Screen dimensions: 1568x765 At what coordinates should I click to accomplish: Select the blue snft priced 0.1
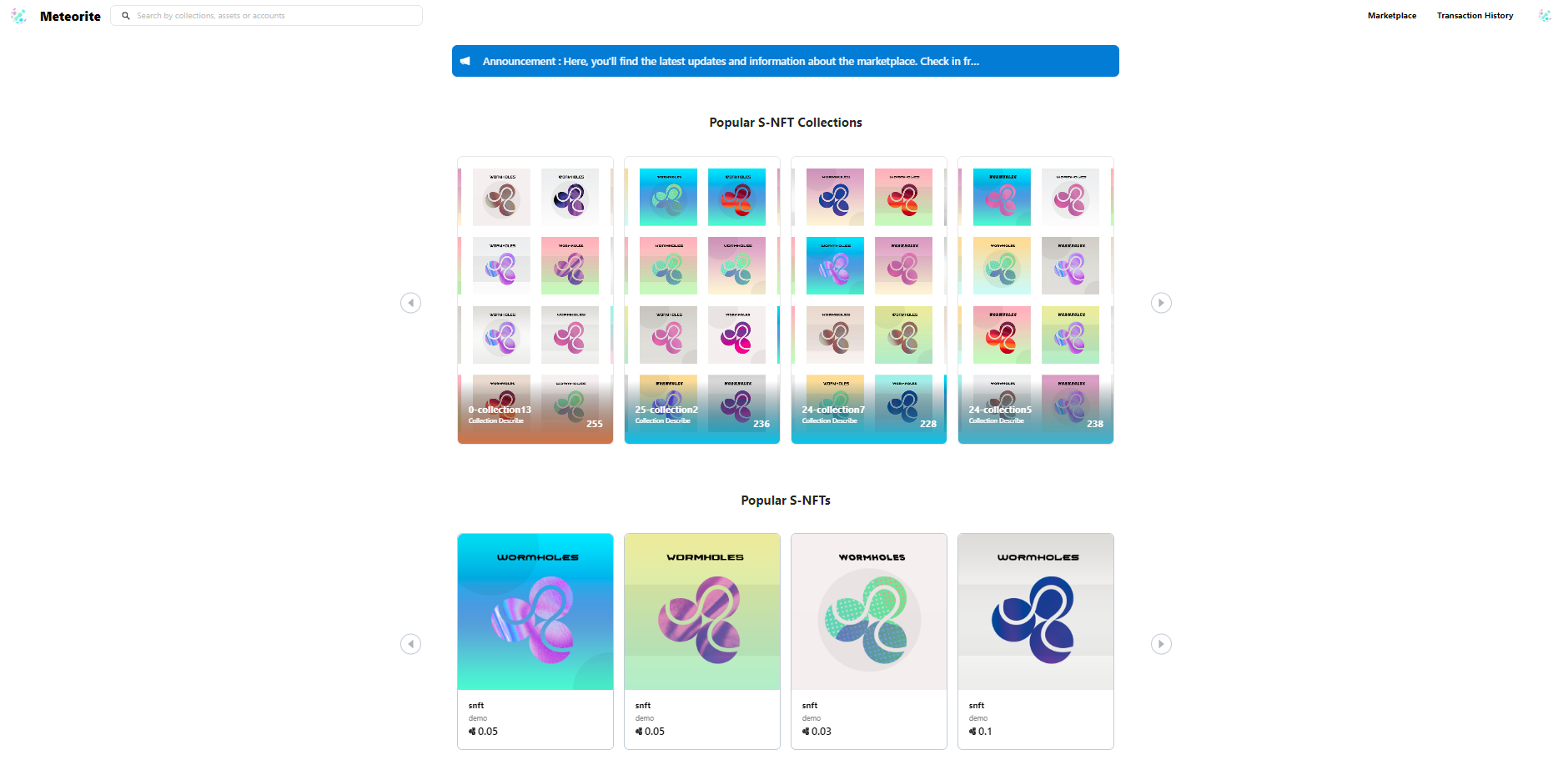[1036, 641]
